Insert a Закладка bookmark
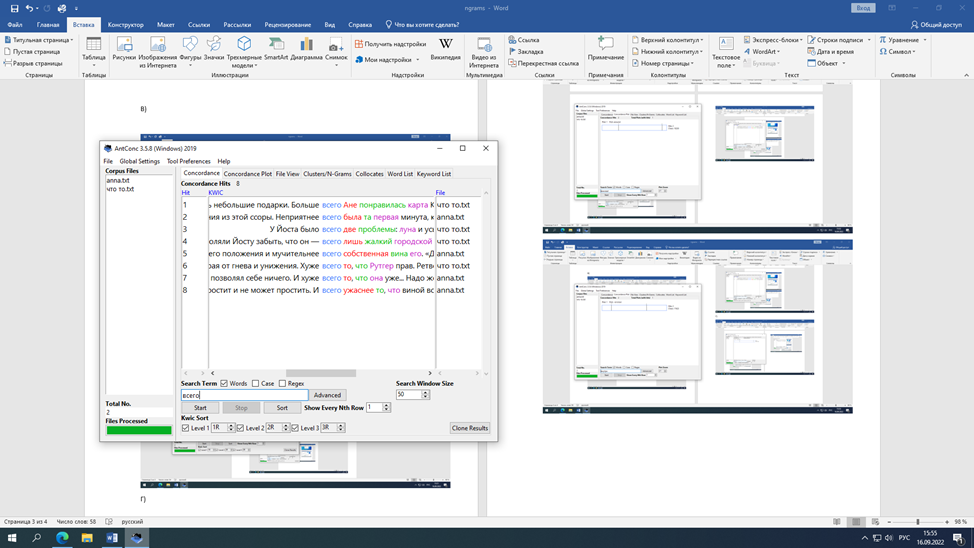Image resolution: width=974 pixels, height=548 pixels. pos(526,52)
